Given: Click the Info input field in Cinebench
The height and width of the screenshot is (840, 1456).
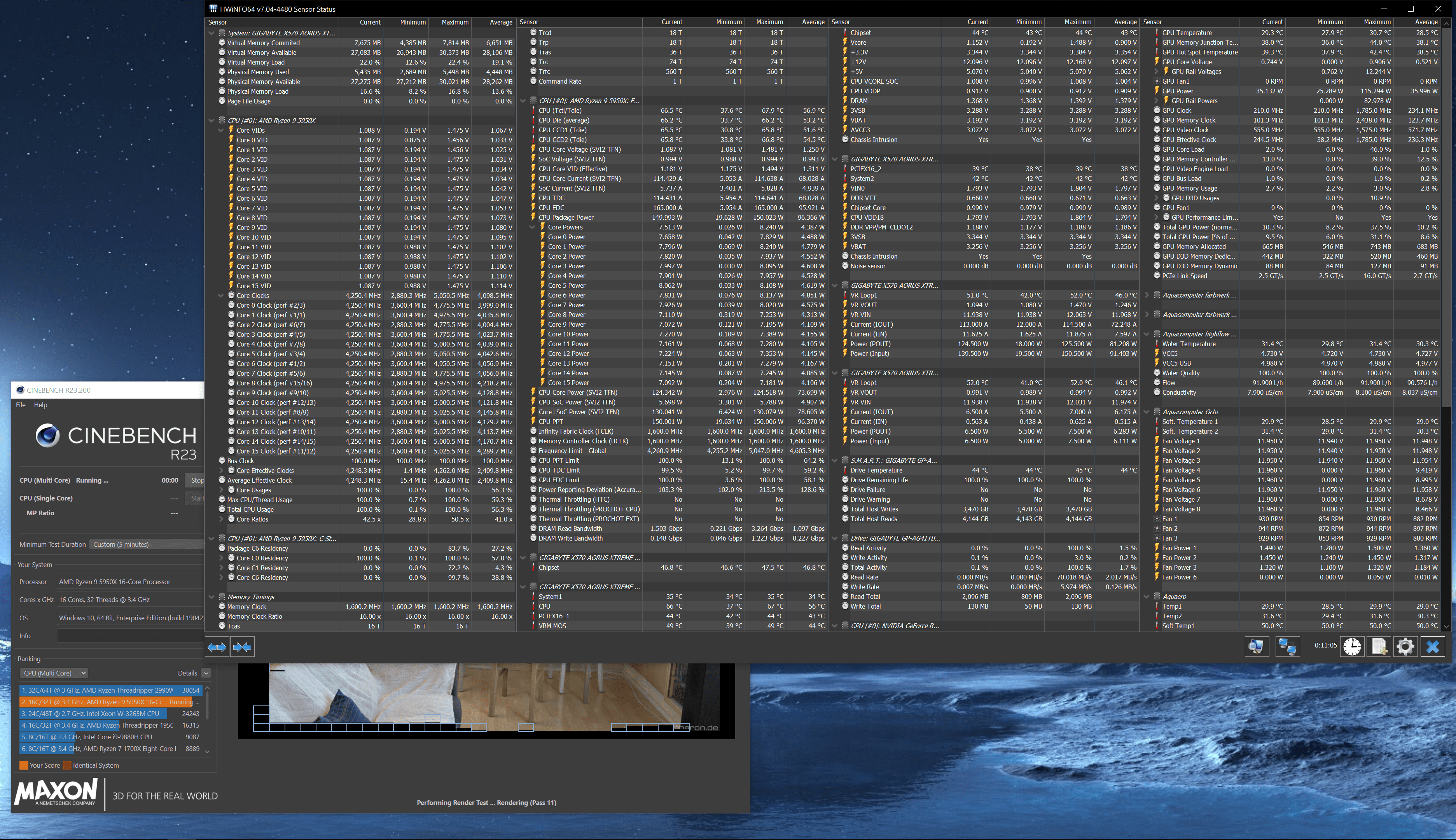Looking at the screenshot, I should (x=131, y=636).
